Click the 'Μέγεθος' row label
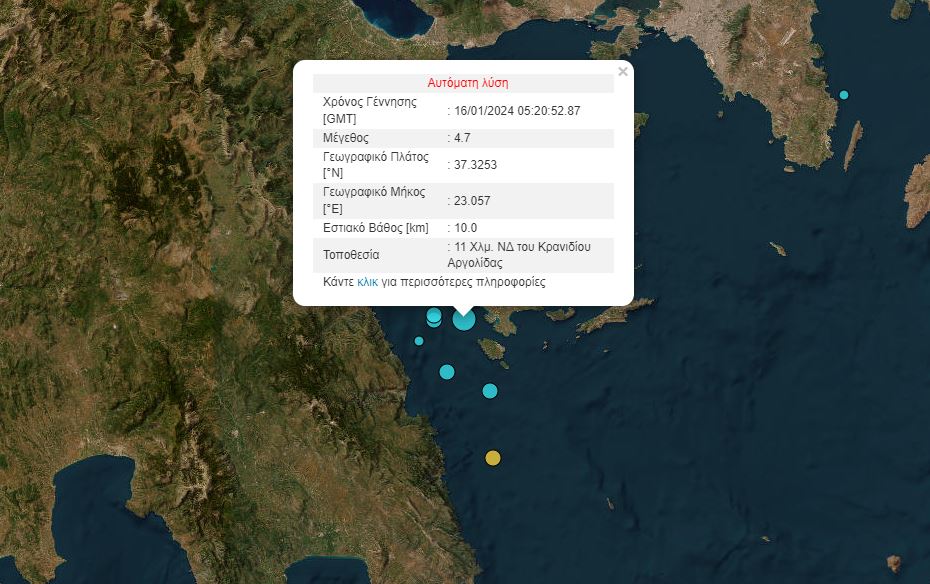Viewport: 930px width, 584px height. pos(346,138)
